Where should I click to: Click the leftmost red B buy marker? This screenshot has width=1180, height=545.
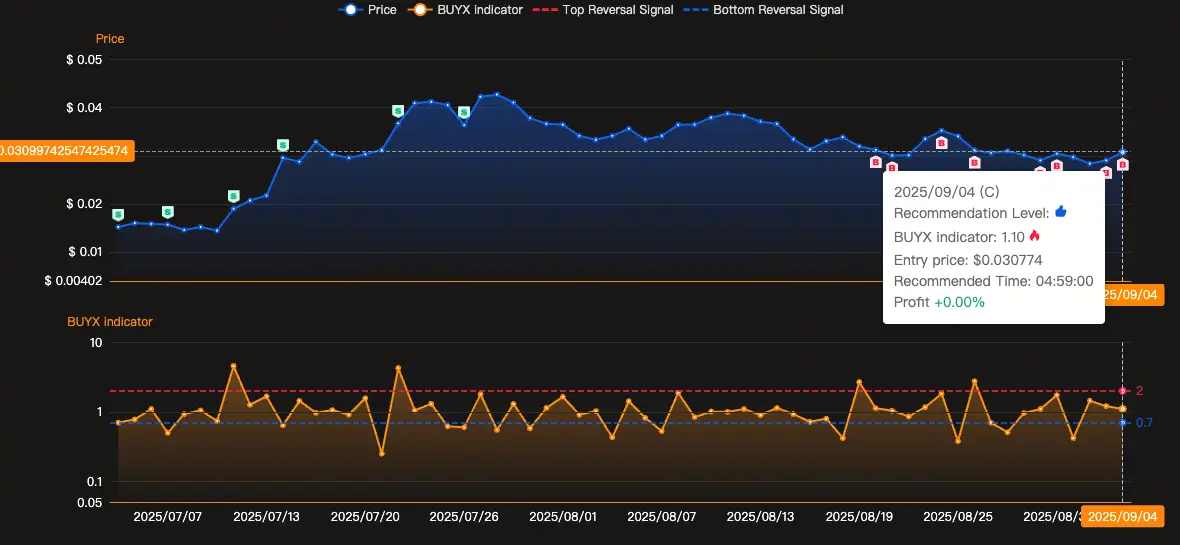[875, 161]
